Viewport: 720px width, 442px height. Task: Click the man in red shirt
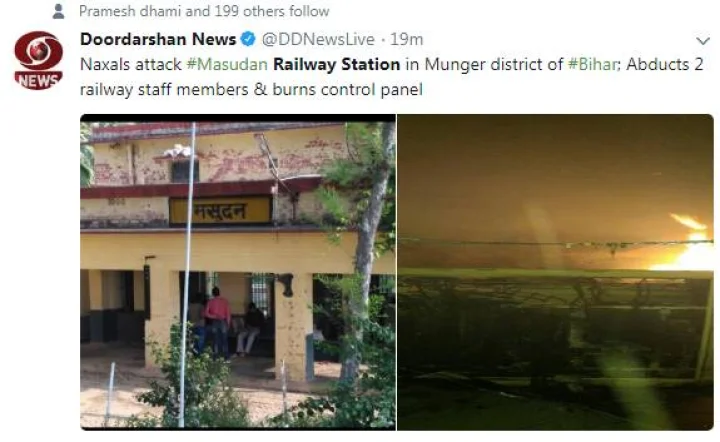(218, 322)
